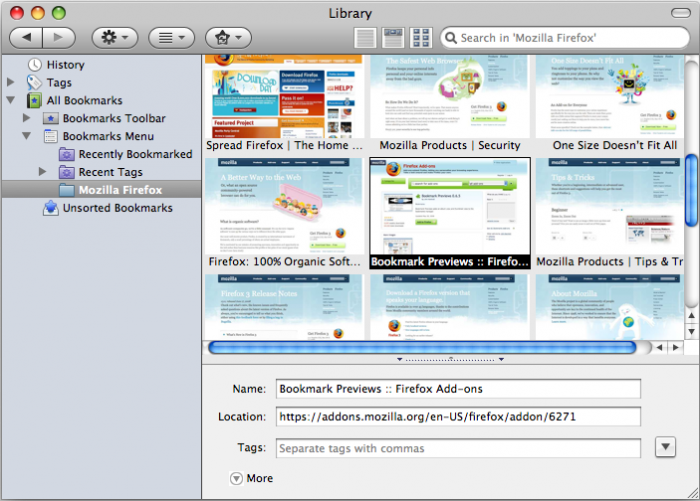Click the search magnifier icon

(x=451, y=38)
